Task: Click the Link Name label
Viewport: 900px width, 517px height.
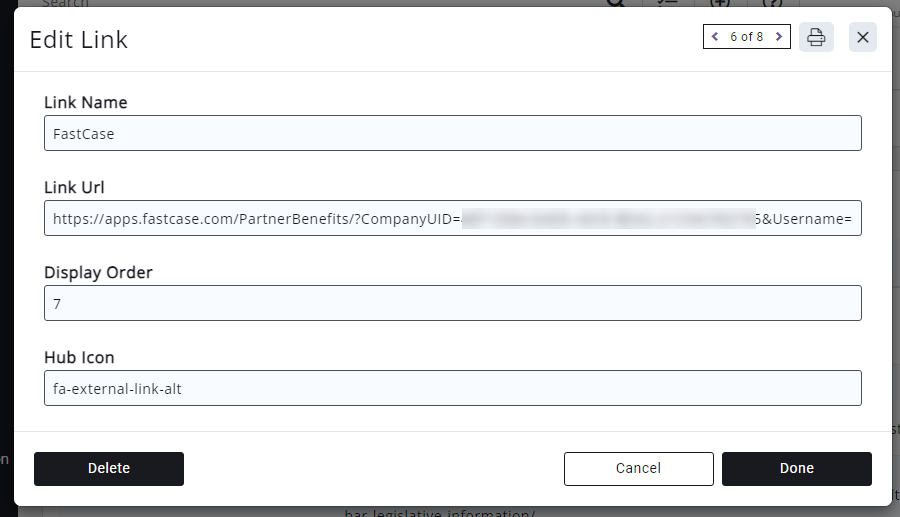Action: pyautogui.click(x=86, y=102)
